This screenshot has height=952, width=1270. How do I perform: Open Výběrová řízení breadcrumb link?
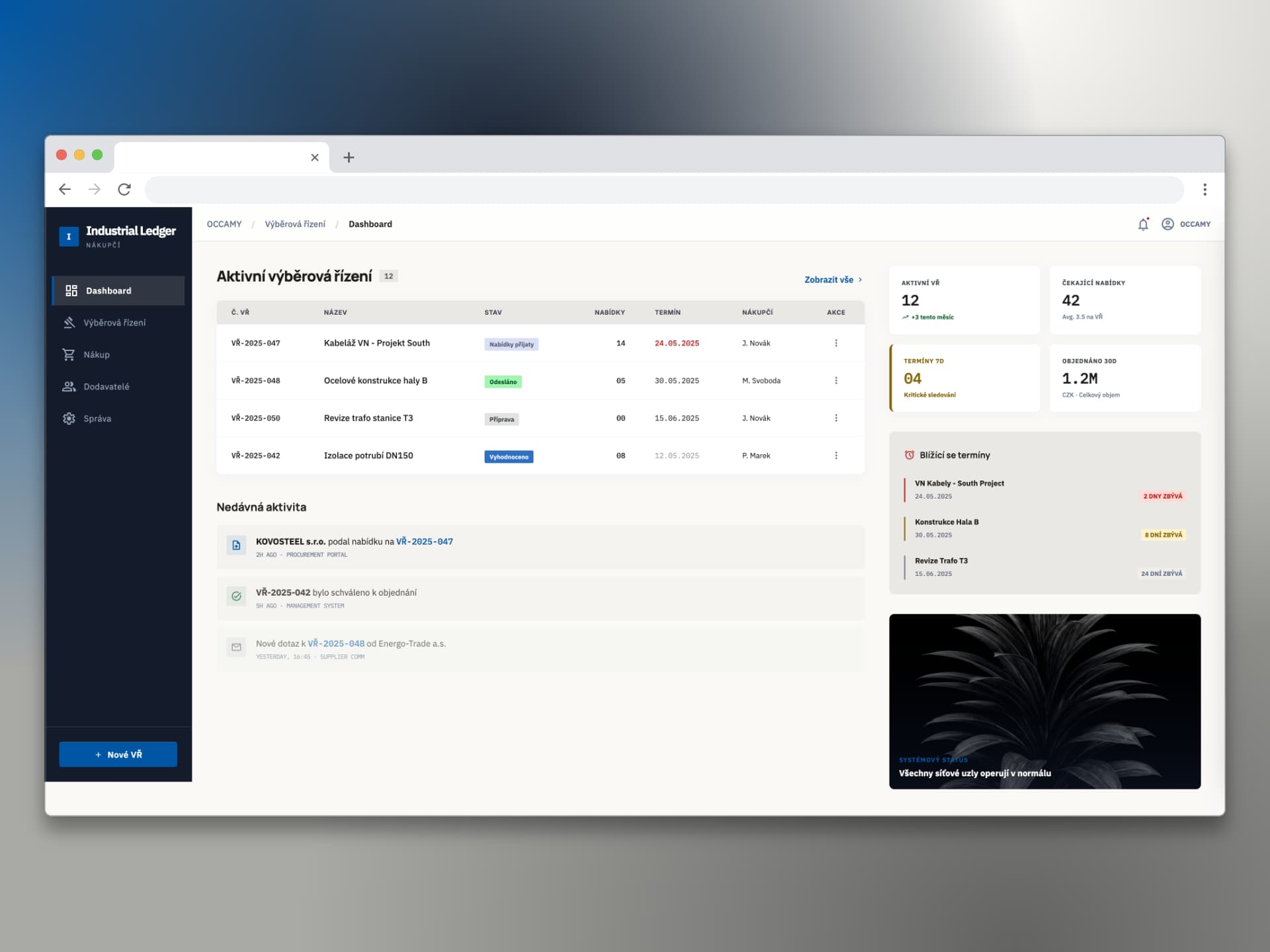pyautogui.click(x=294, y=224)
